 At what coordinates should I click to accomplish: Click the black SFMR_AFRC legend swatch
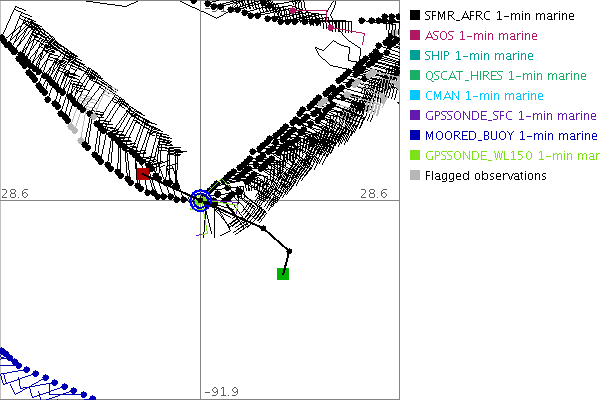click(415, 16)
